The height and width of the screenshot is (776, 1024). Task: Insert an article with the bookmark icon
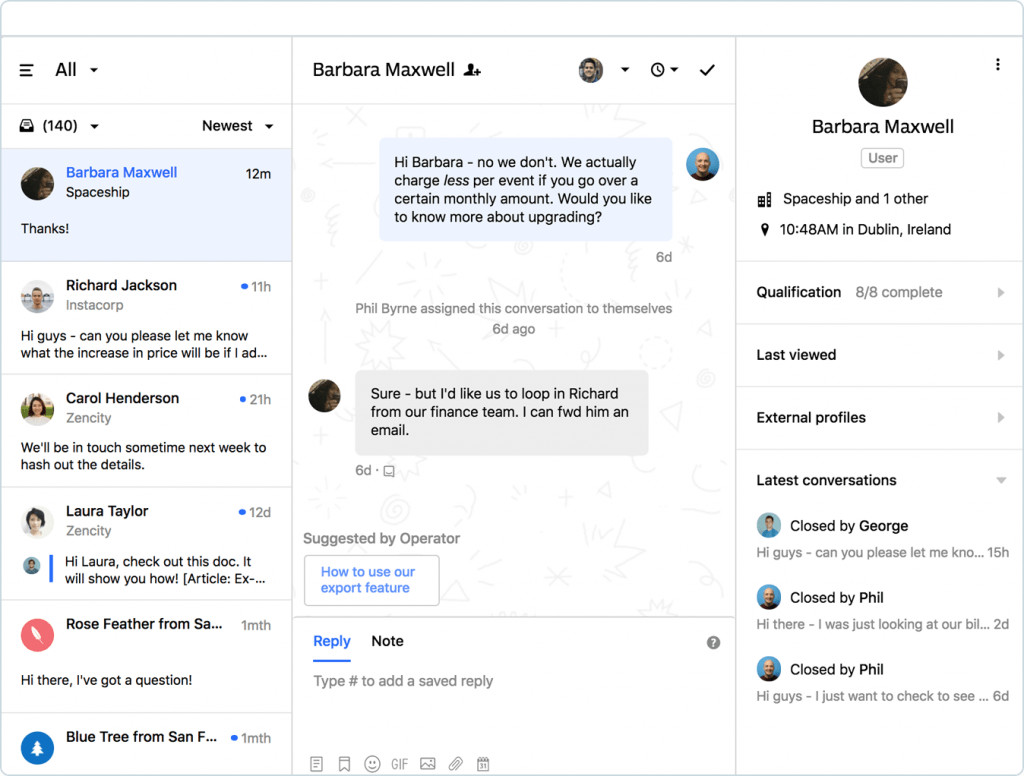tap(344, 763)
